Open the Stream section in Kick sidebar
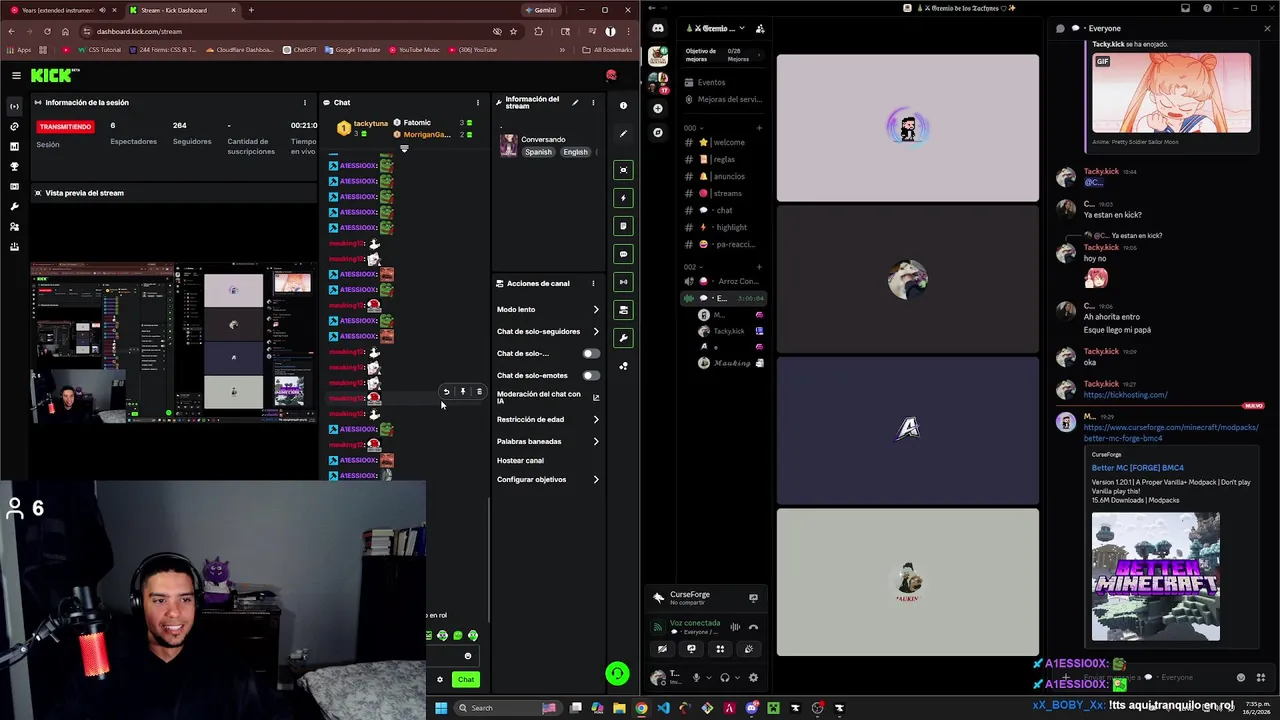Viewport: 1280px width, 720px height. pos(14,106)
